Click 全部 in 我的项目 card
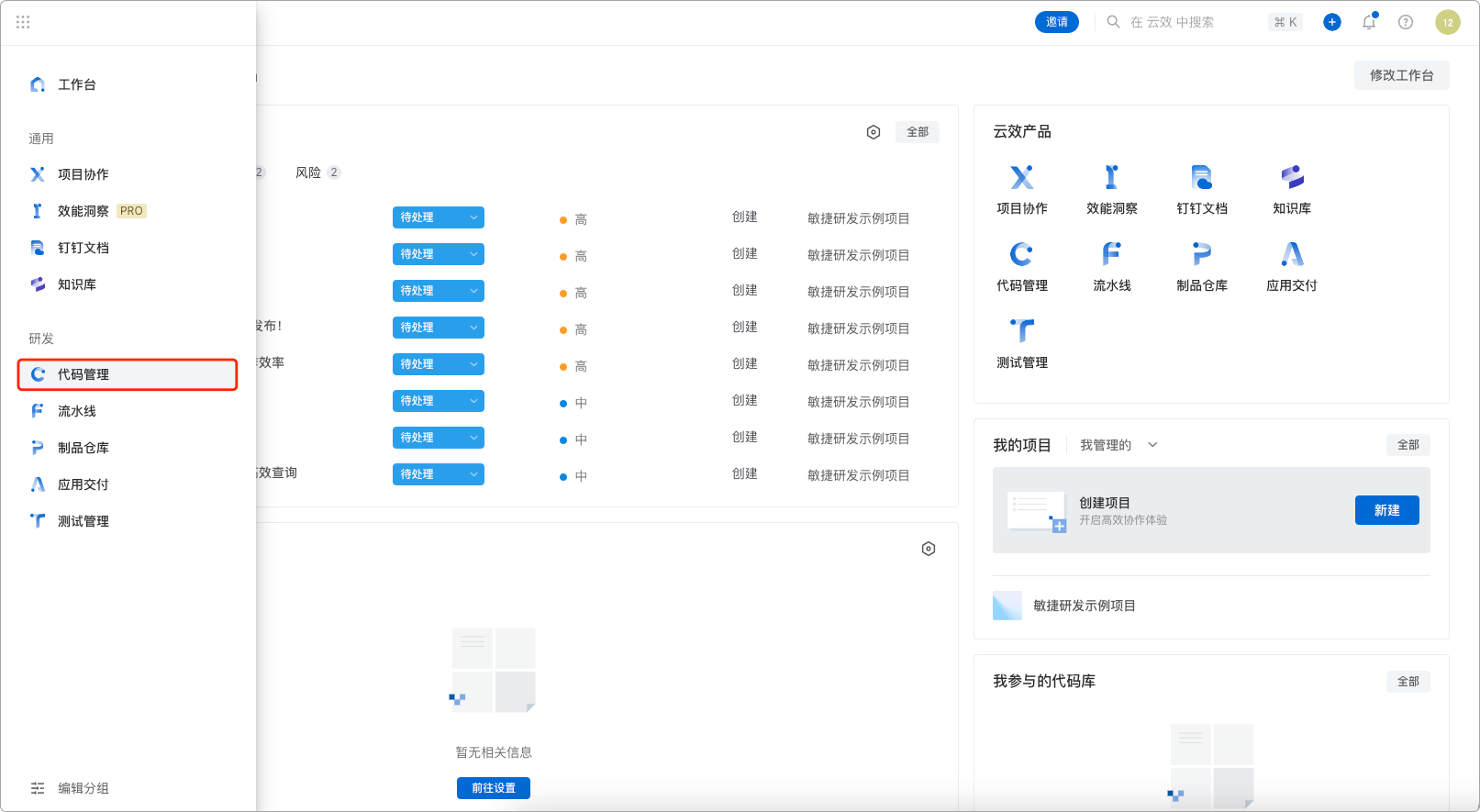Screen dimensions: 1480x812 pyautogui.click(x=1408, y=445)
